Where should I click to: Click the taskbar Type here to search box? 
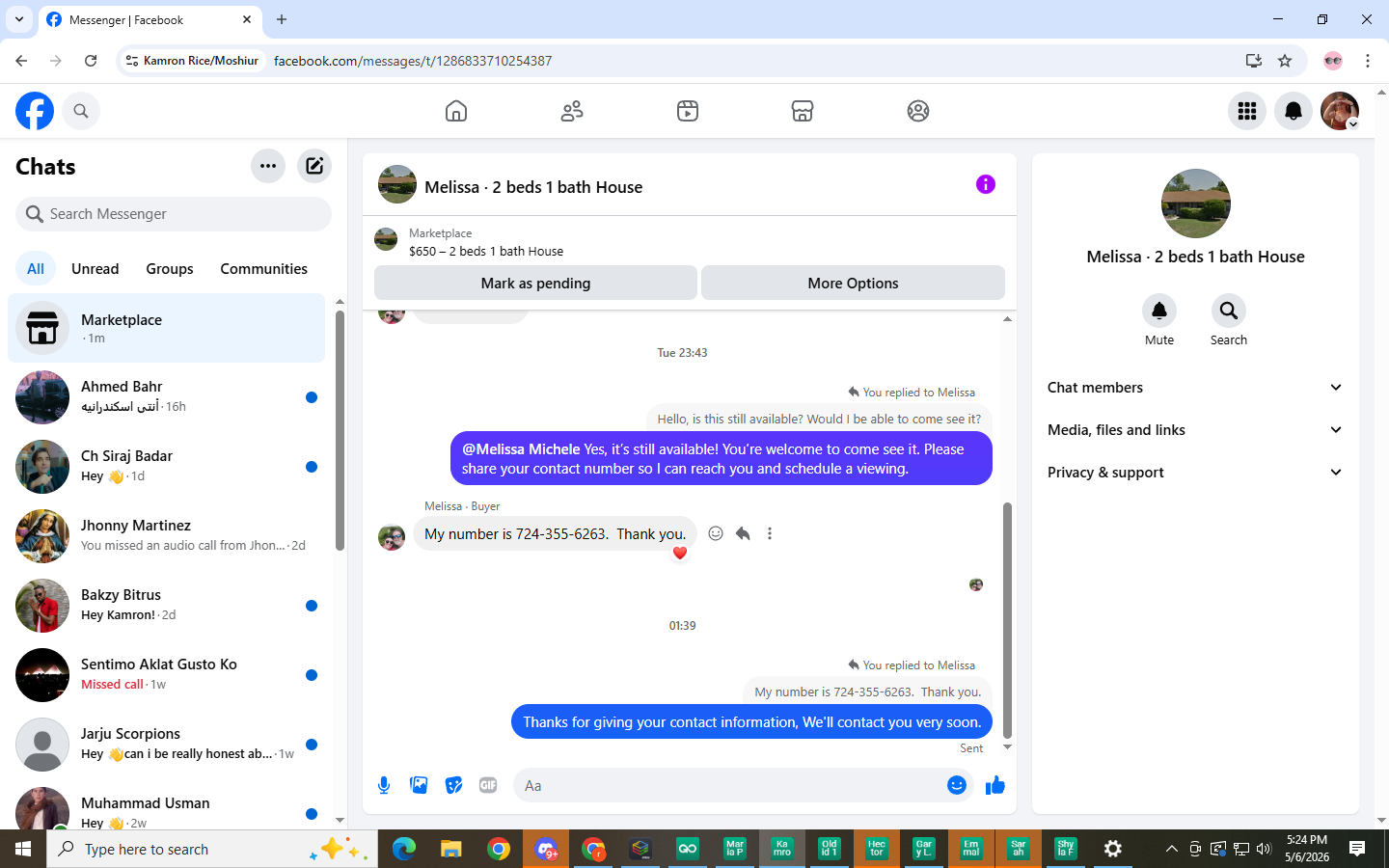pos(212,849)
